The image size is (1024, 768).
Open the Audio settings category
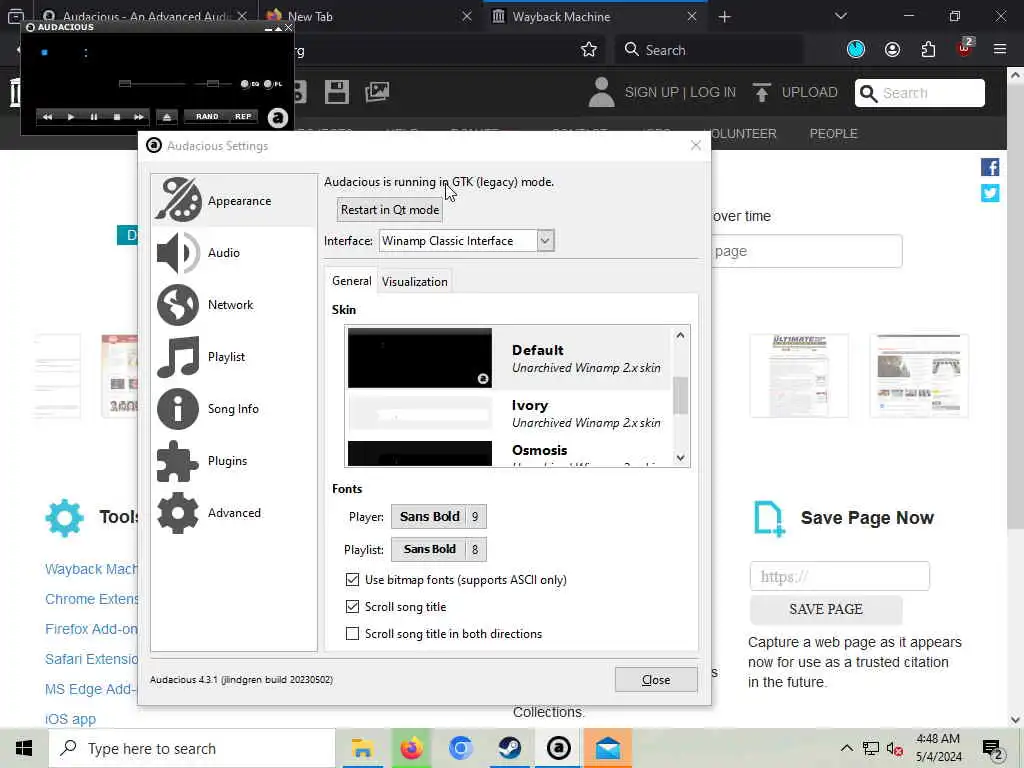(234, 253)
